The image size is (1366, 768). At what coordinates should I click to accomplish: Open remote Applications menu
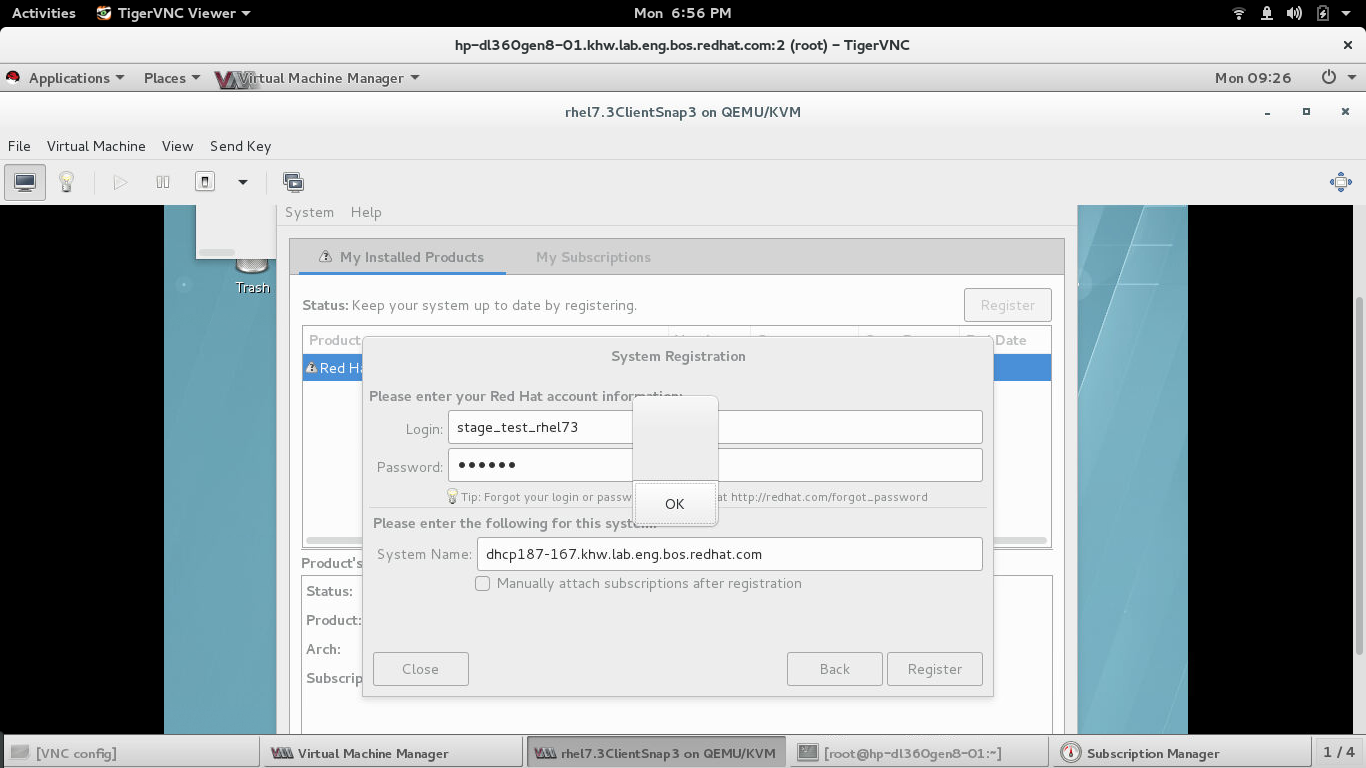(x=66, y=78)
